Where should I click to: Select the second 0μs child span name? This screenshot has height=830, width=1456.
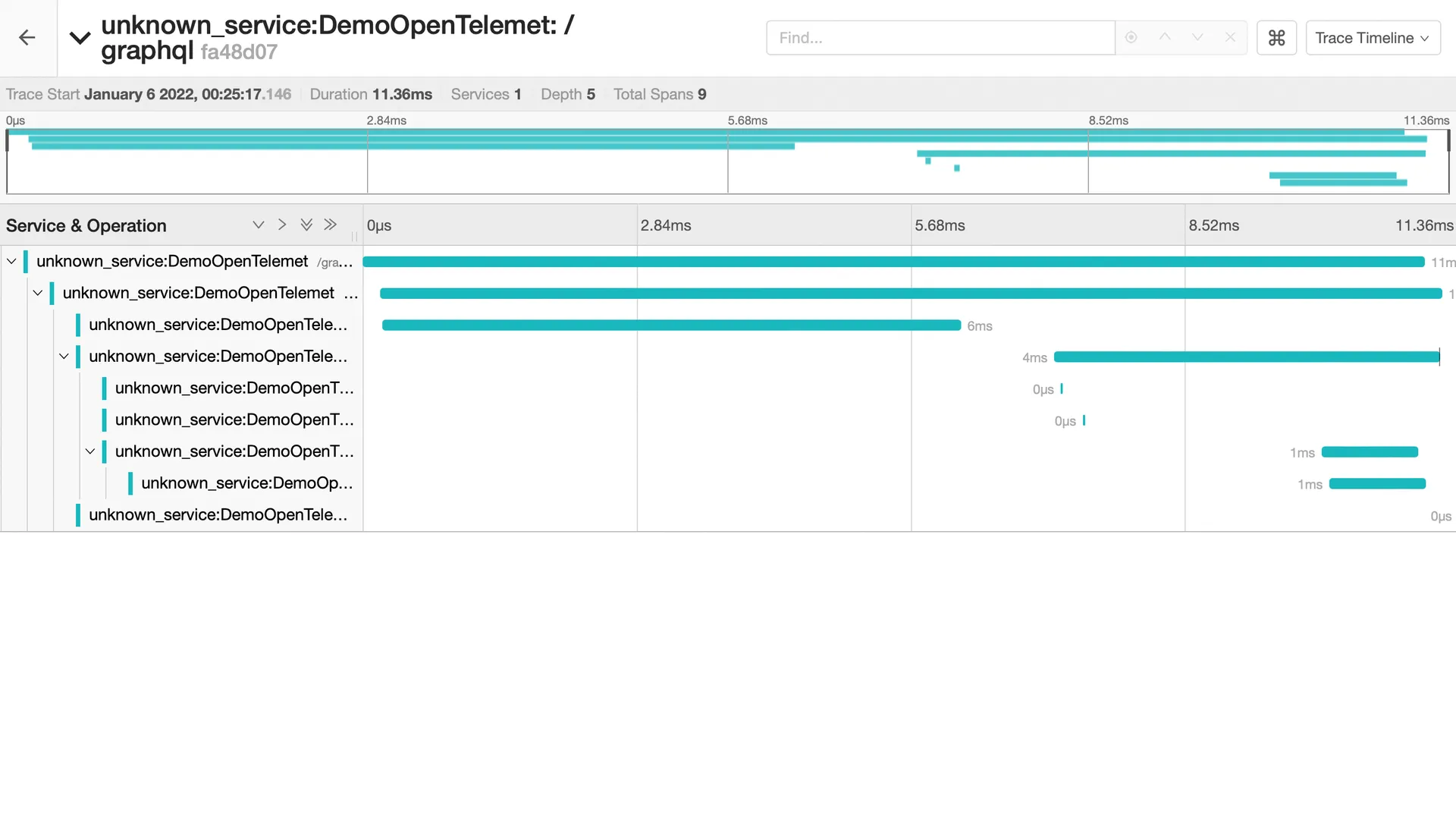tap(234, 420)
